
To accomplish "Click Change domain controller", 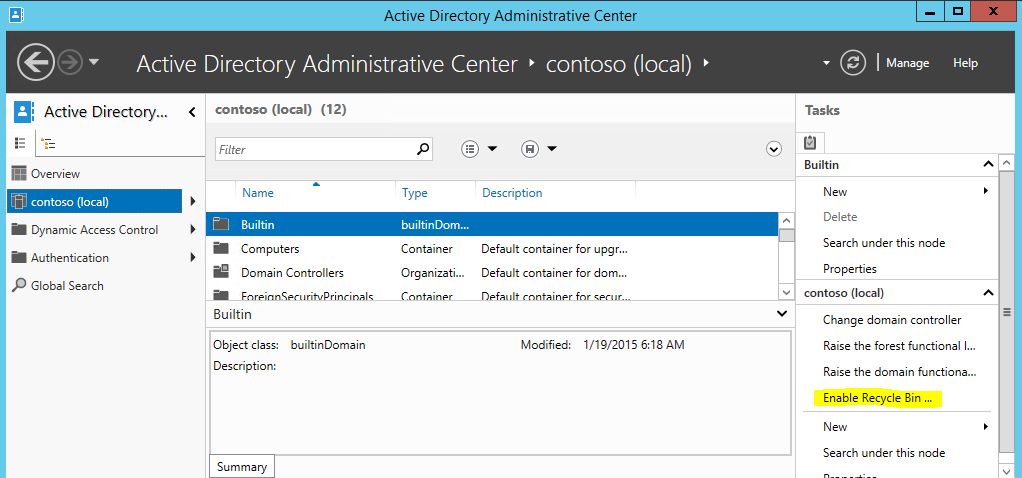I will pos(892,320).
